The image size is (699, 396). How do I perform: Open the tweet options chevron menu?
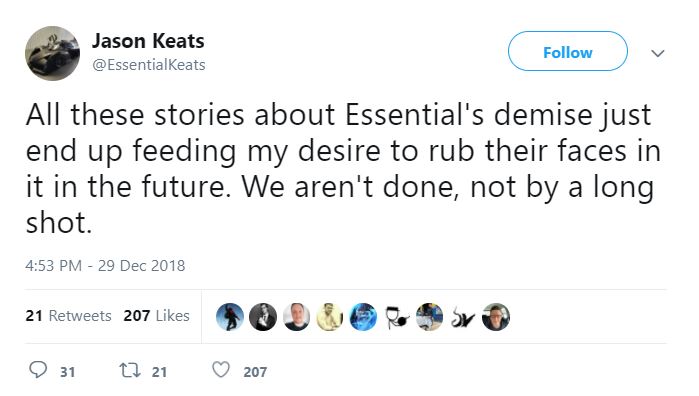coord(658,53)
